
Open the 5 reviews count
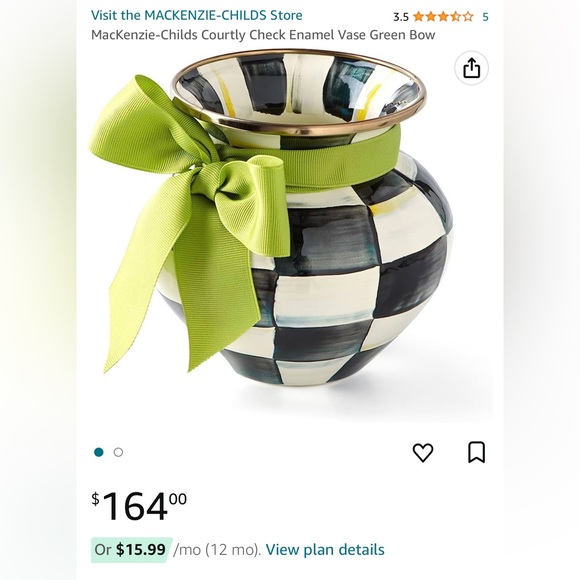point(485,17)
